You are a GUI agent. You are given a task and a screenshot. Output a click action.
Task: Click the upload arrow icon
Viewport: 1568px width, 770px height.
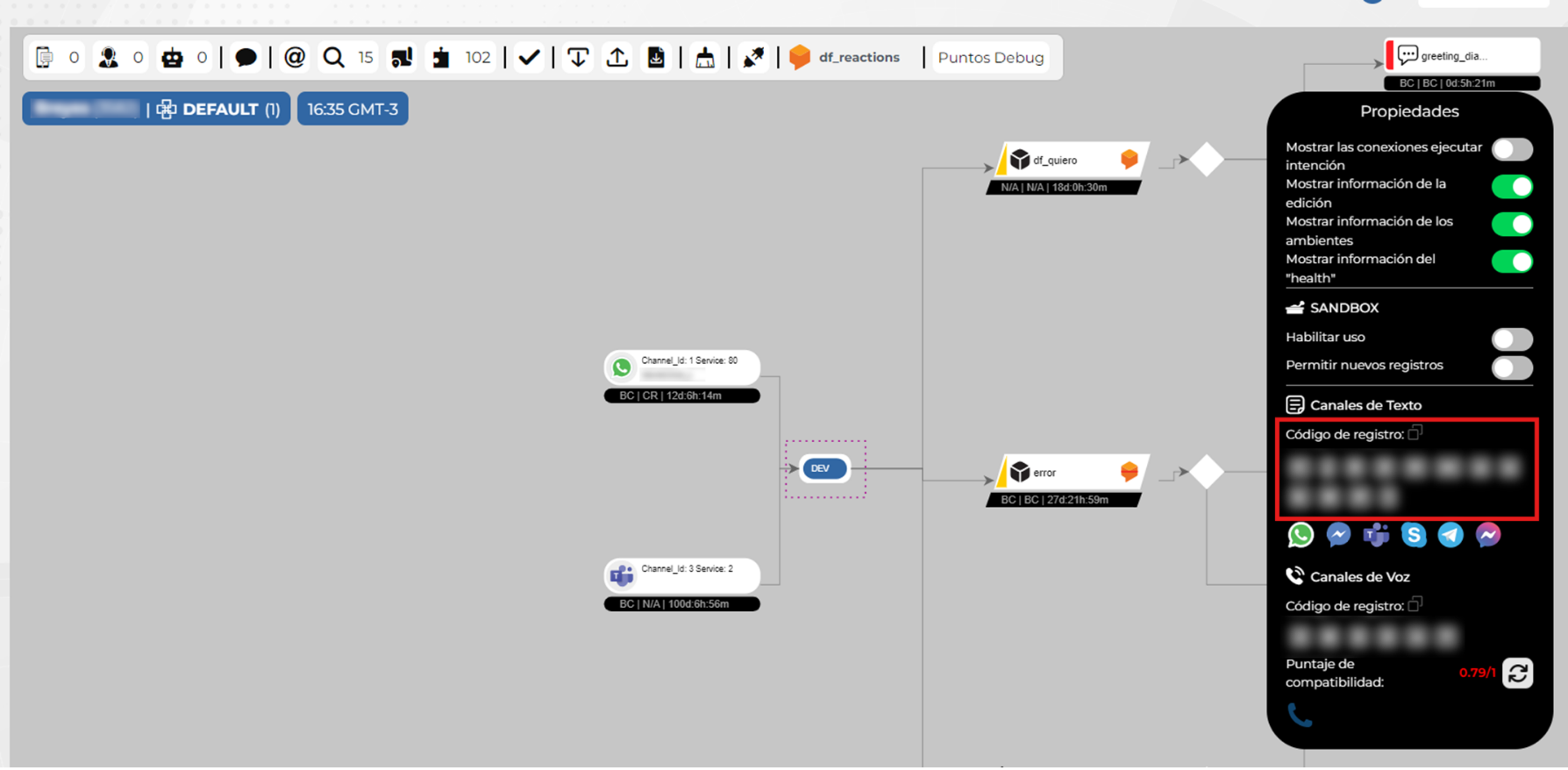pyautogui.click(x=617, y=58)
